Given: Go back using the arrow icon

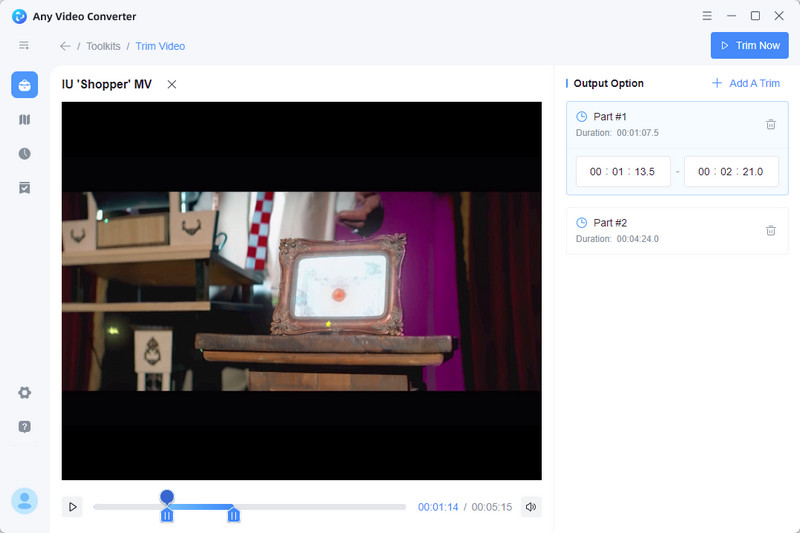Looking at the screenshot, I should (65, 46).
